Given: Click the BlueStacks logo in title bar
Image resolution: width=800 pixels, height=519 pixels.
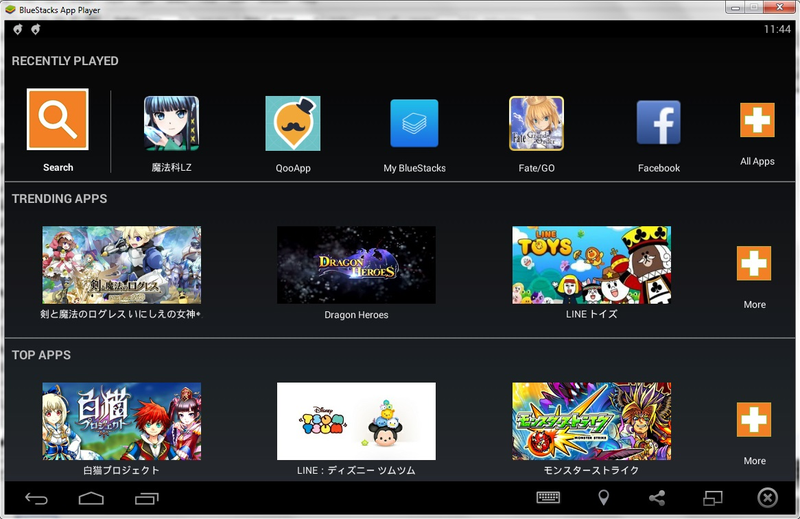Looking at the screenshot, I should click(10, 10).
